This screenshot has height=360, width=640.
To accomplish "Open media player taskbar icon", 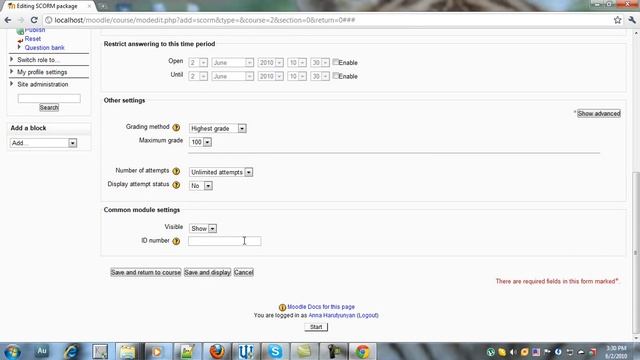I will (x=156, y=351).
